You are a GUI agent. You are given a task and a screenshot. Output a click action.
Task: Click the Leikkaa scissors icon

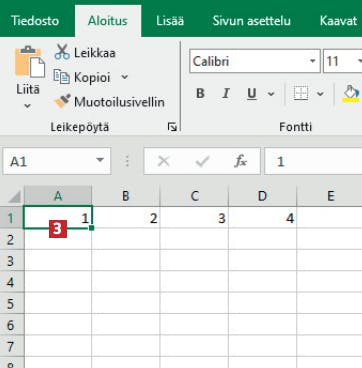pos(62,52)
